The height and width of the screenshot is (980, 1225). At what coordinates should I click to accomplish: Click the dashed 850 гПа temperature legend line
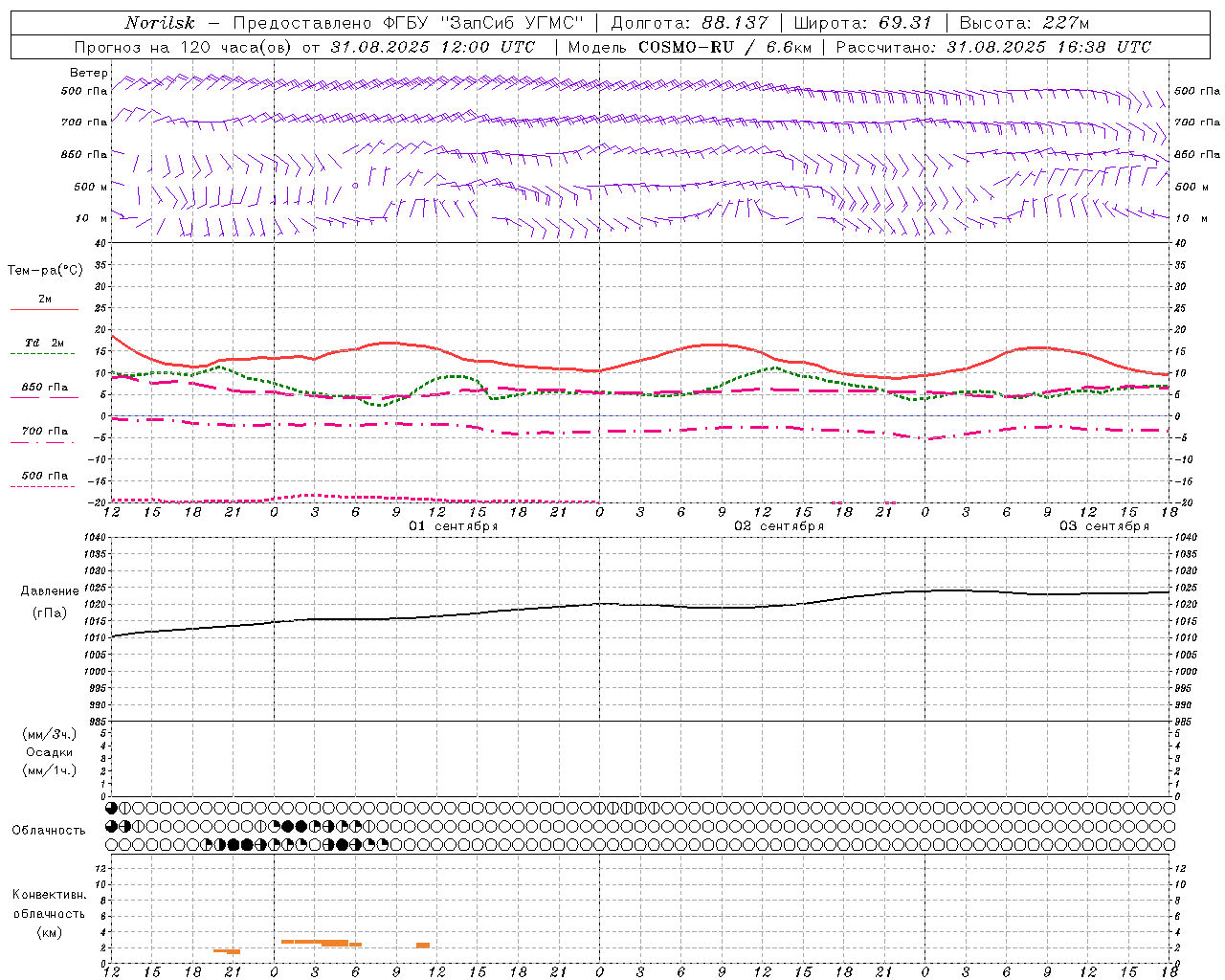[x=44, y=397]
